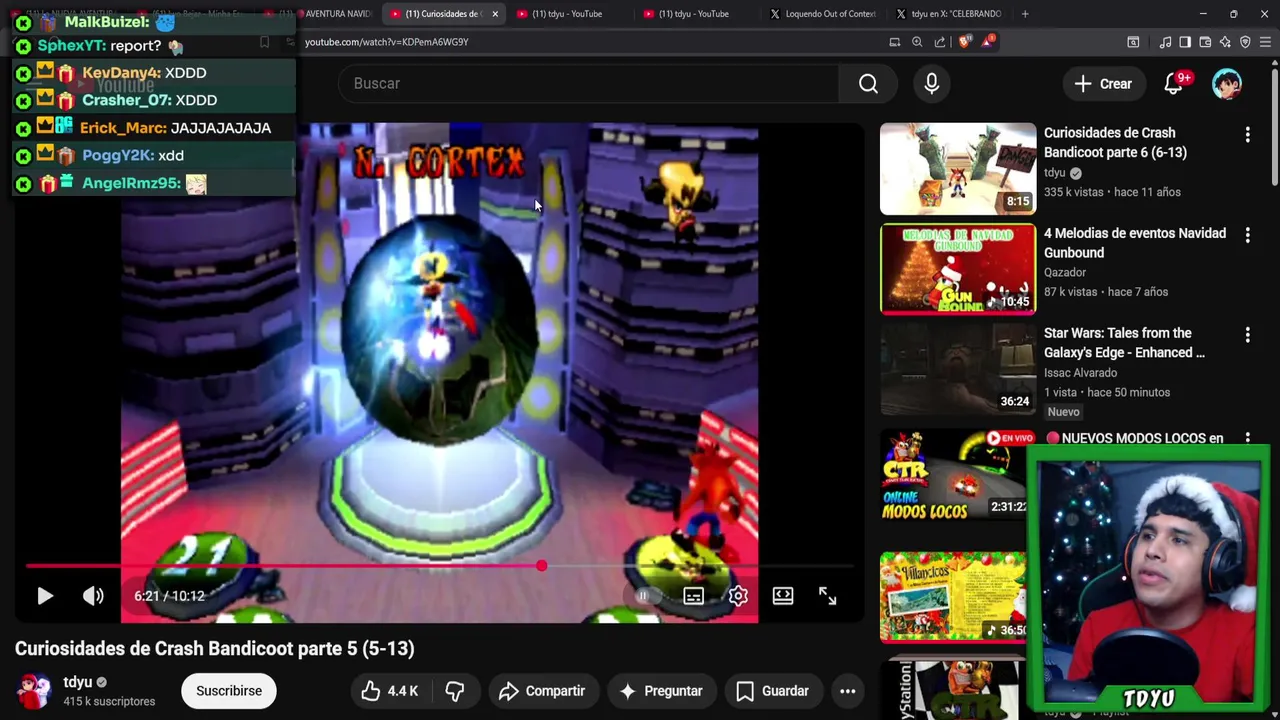The width and height of the screenshot is (1280, 720).
Task: Open the notifications bell
Action: 1173,84
